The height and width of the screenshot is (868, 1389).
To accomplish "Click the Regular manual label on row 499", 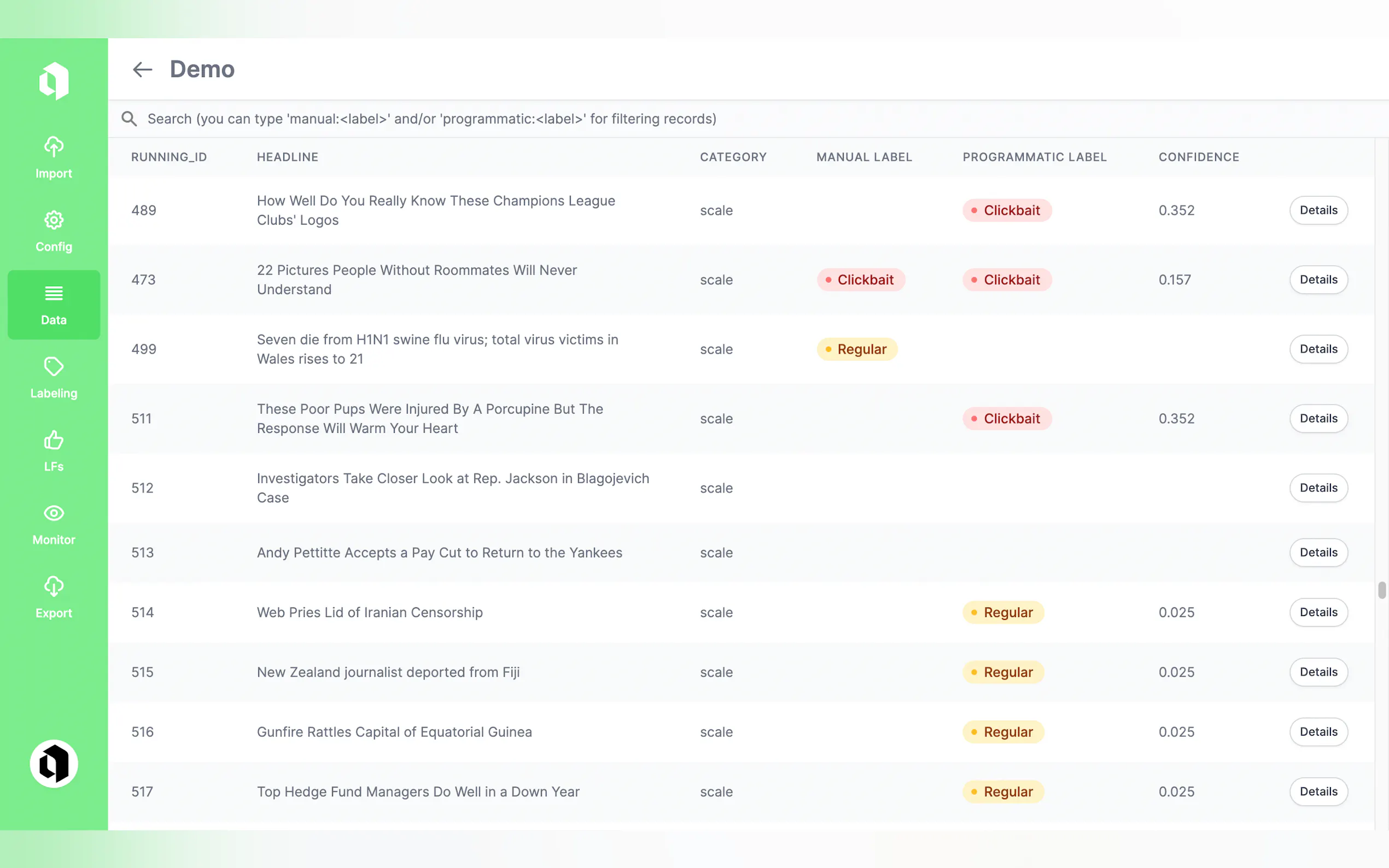I will tap(856, 349).
